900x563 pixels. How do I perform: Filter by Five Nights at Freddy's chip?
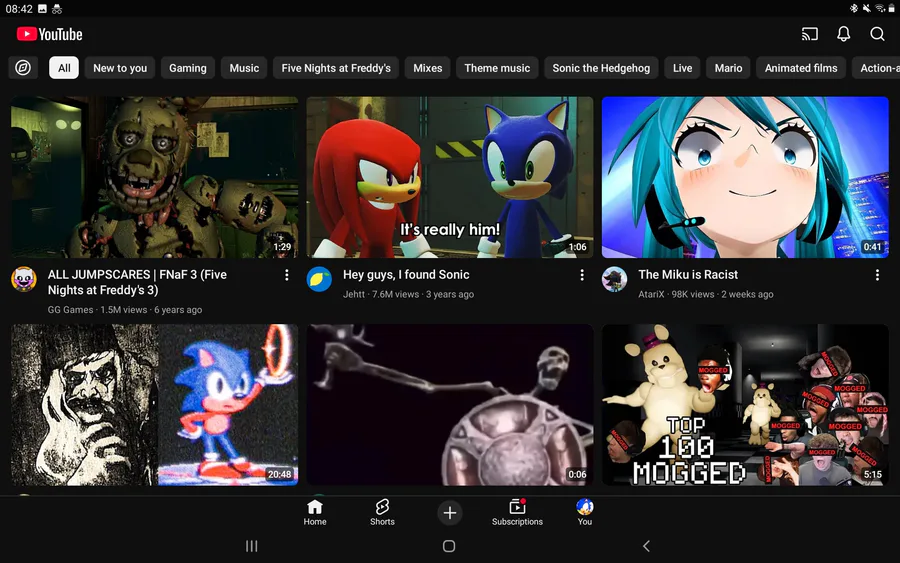coord(336,68)
